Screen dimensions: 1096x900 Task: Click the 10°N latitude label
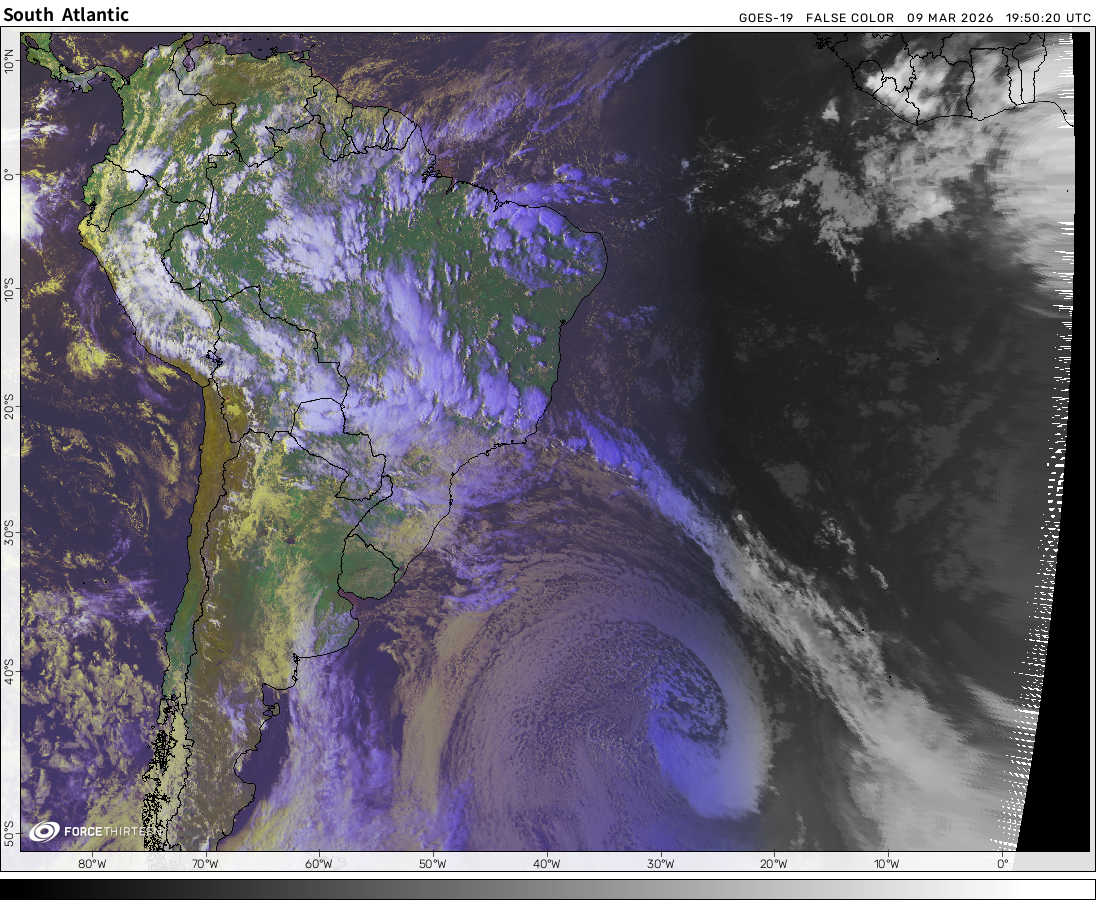pyautogui.click(x=9, y=62)
